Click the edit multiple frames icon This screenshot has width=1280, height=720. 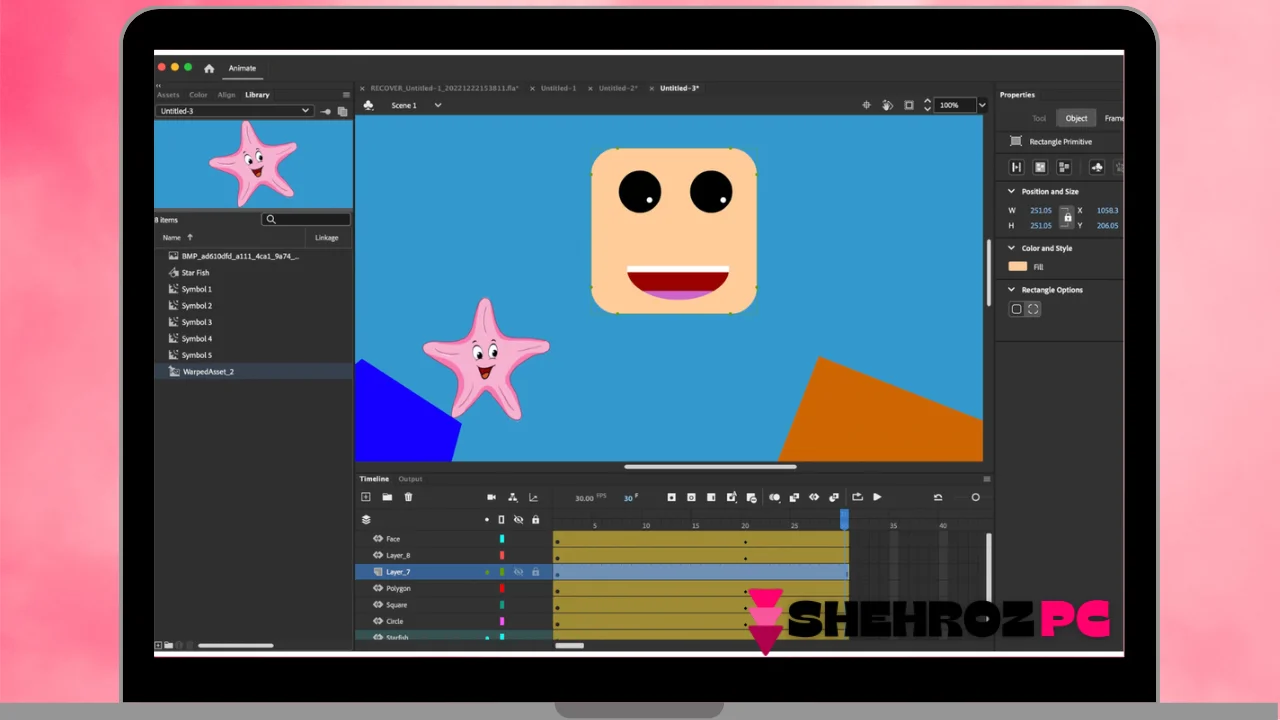[794, 497]
